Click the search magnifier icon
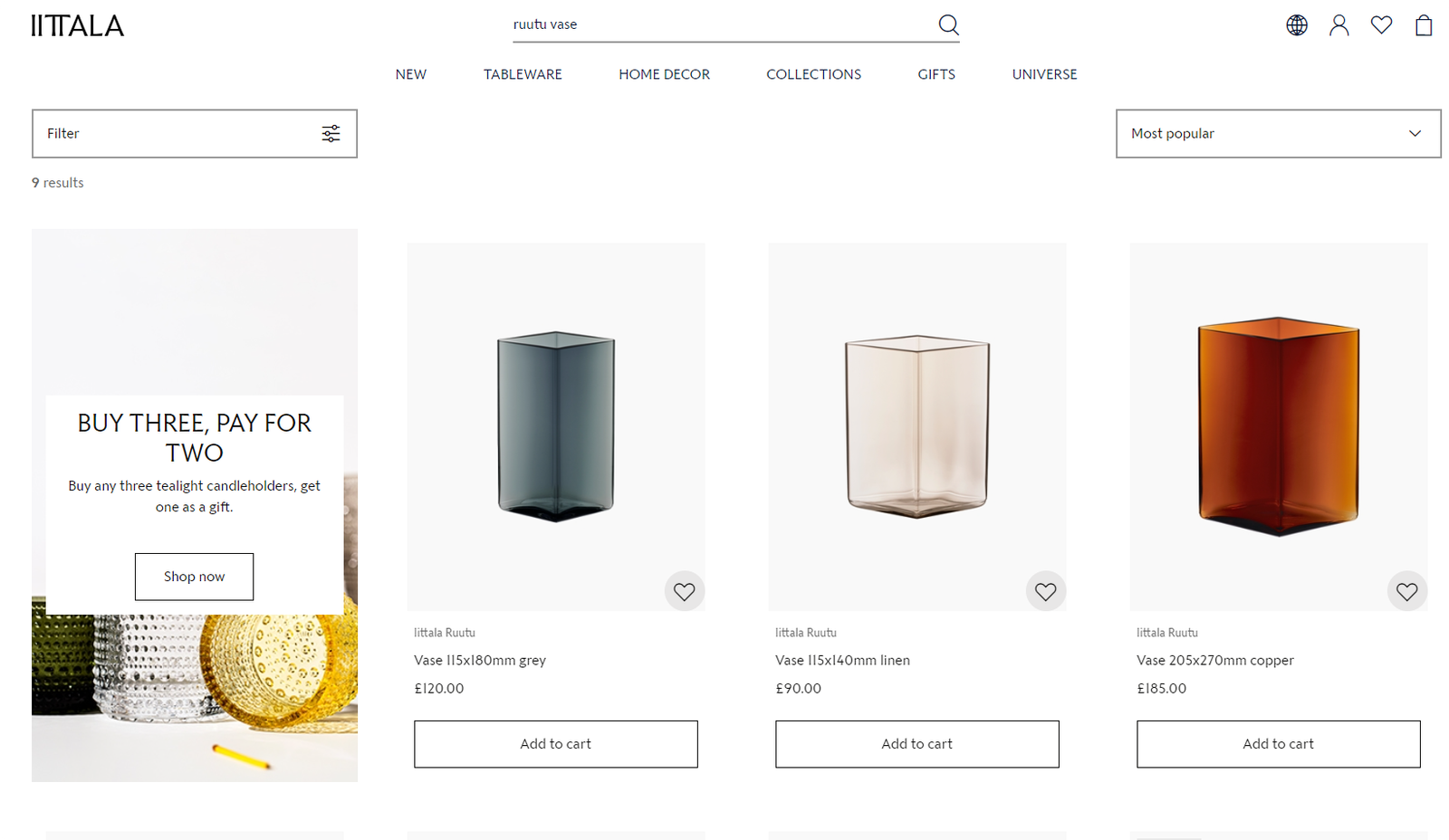This screenshot has height=840, width=1449. [948, 24]
